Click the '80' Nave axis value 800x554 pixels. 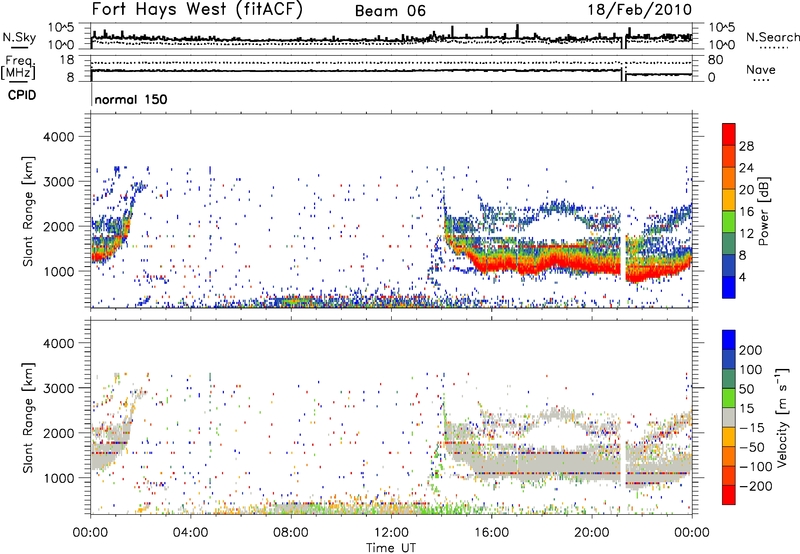[x=715, y=60]
